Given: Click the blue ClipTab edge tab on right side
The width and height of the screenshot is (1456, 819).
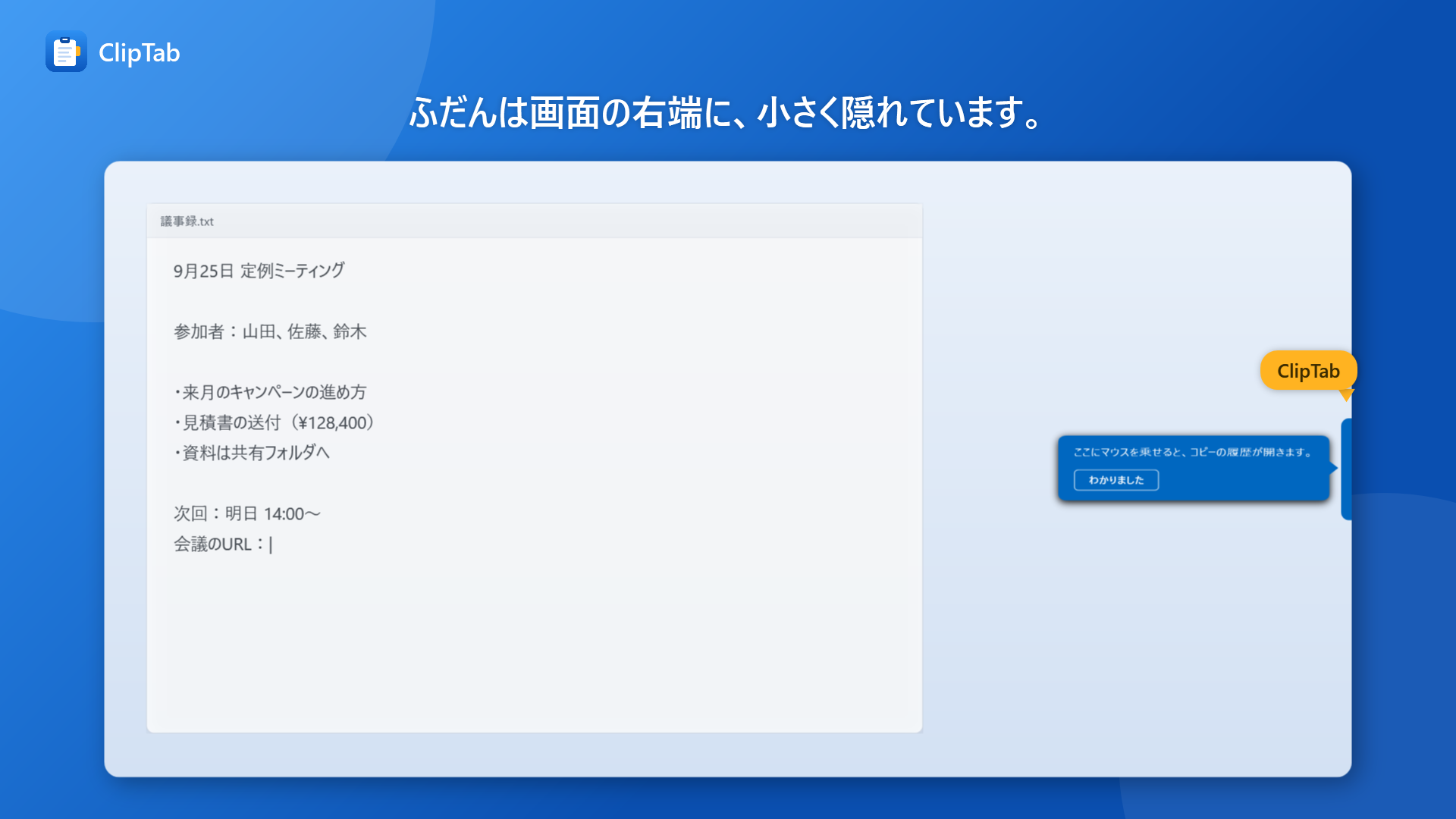Looking at the screenshot, I should point(1346,469).
